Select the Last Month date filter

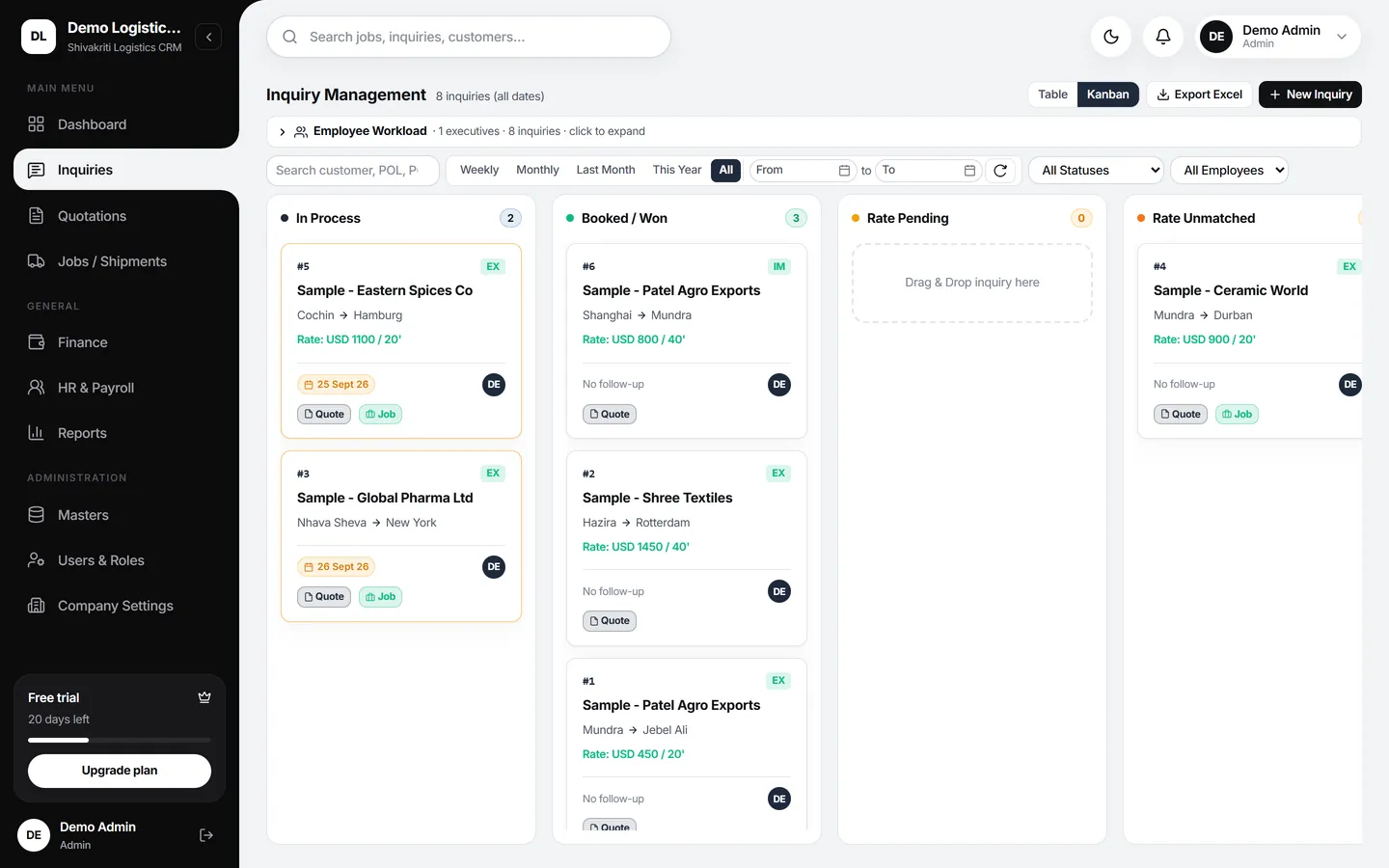606,170
